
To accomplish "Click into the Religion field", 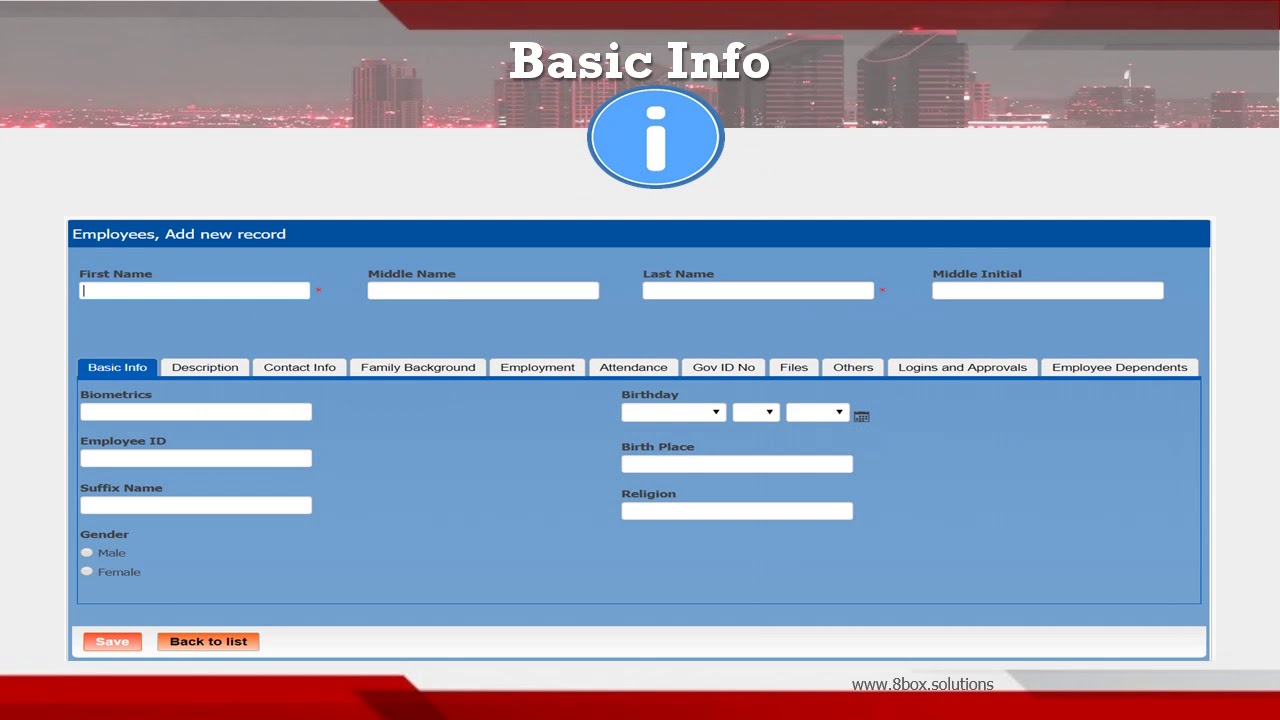I will [737, 511].
